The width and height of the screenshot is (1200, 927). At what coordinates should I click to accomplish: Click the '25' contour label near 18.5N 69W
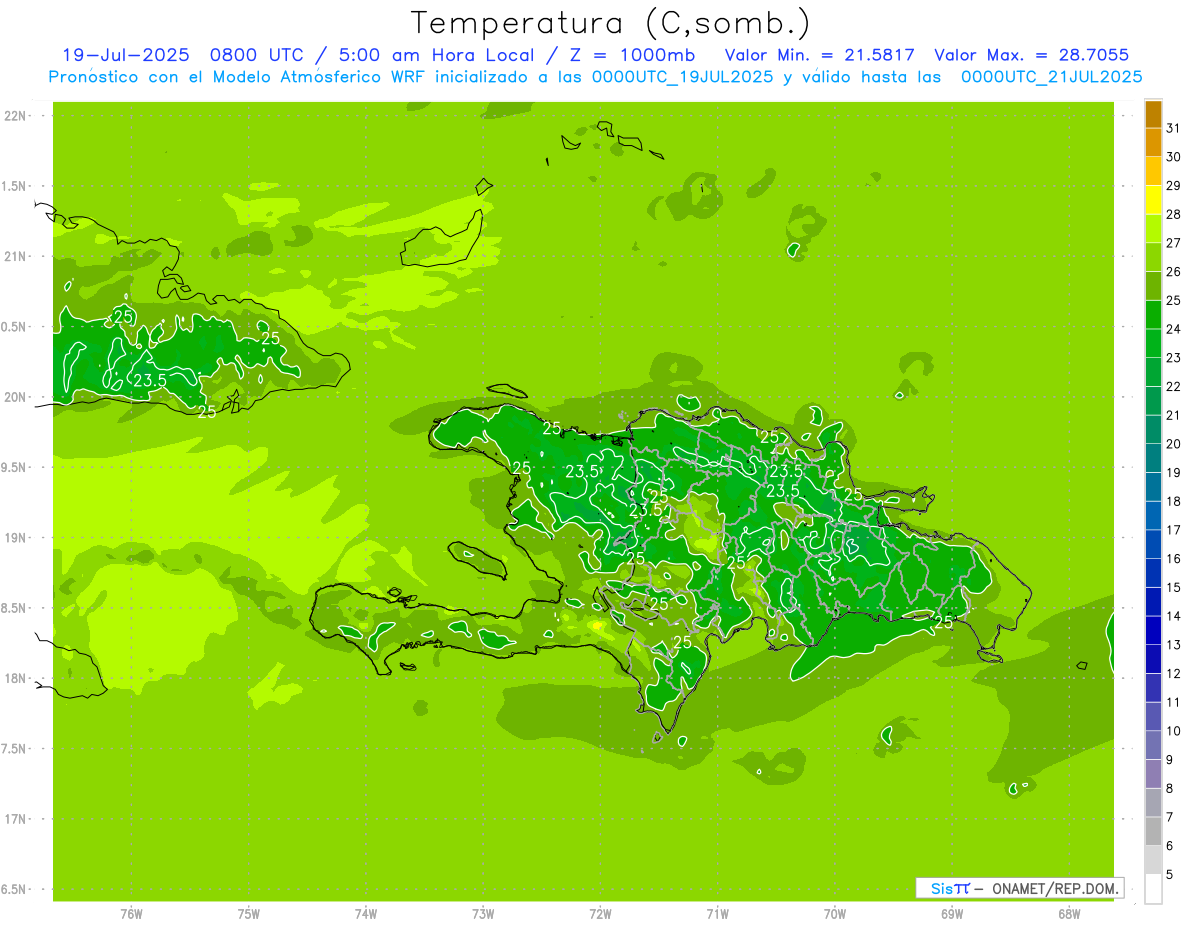943,621
